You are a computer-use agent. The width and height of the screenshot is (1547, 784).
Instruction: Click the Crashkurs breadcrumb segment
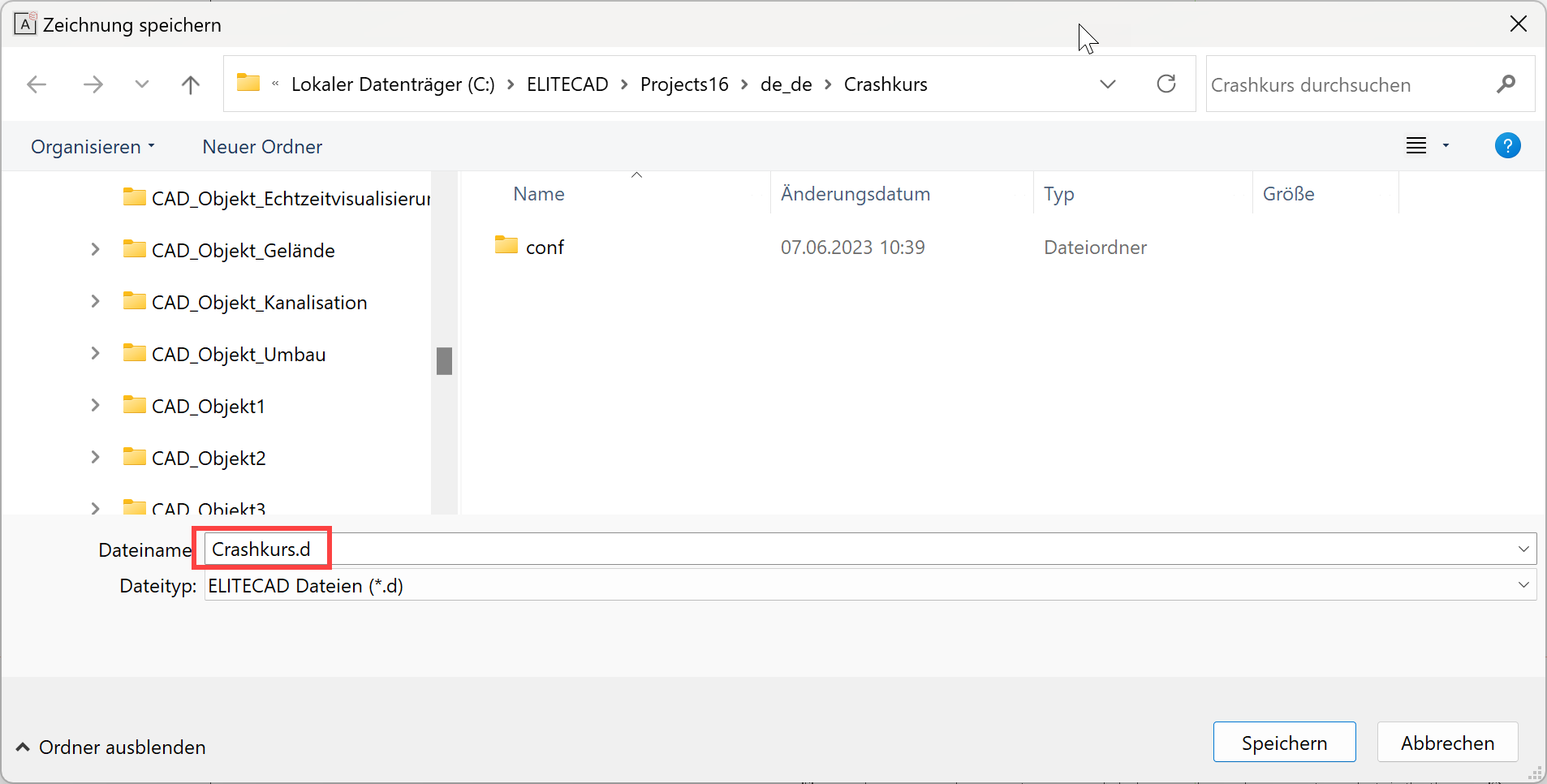click(x=886, y=84)
